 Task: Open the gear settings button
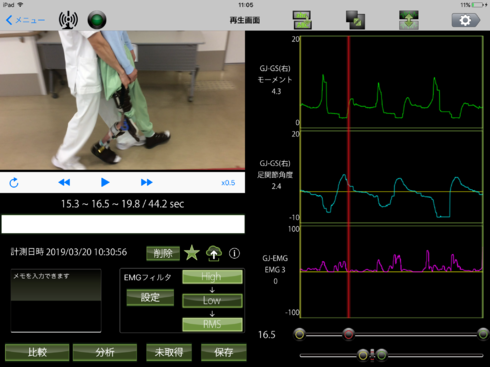[x=466, y=20]
